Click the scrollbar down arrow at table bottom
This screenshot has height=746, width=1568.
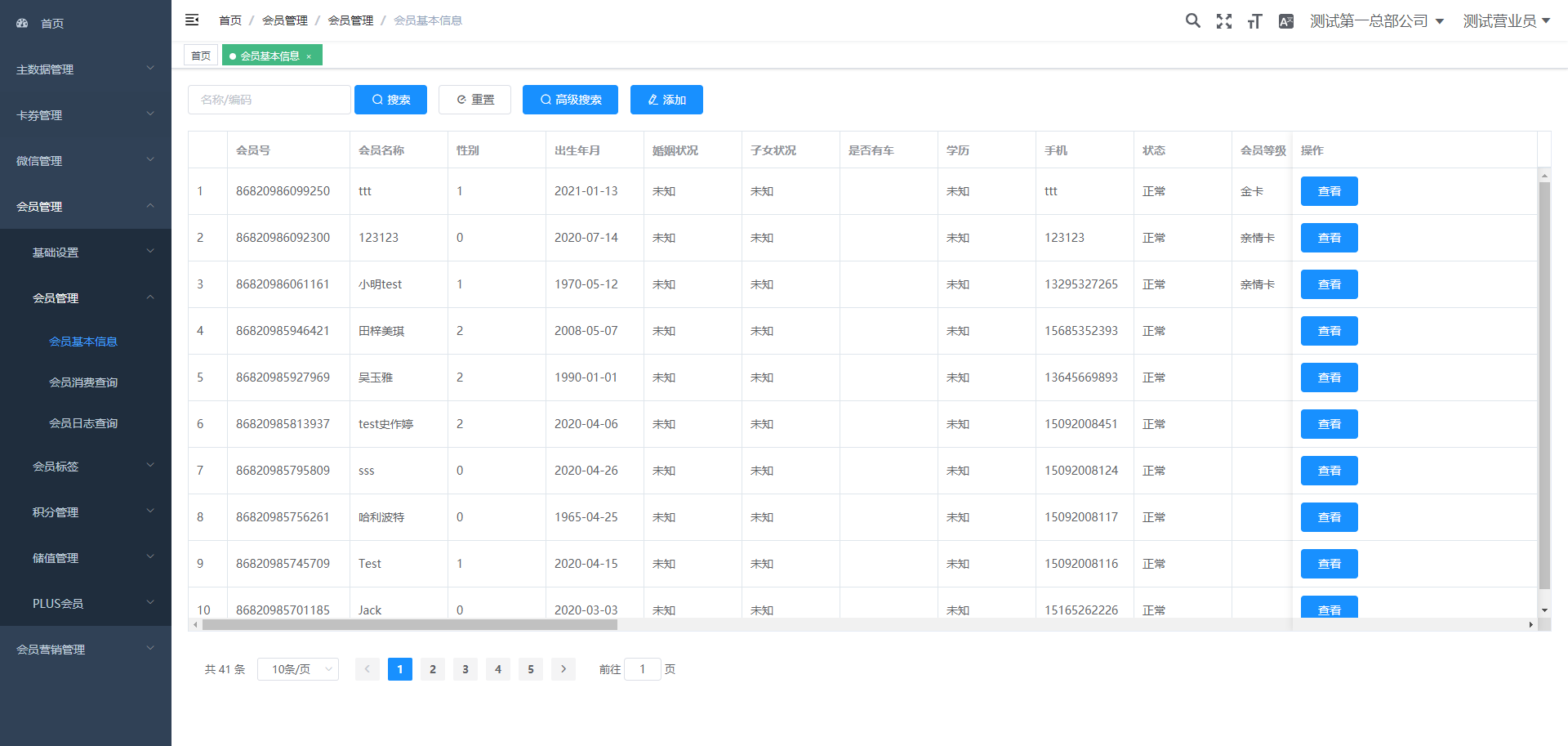1544,610
